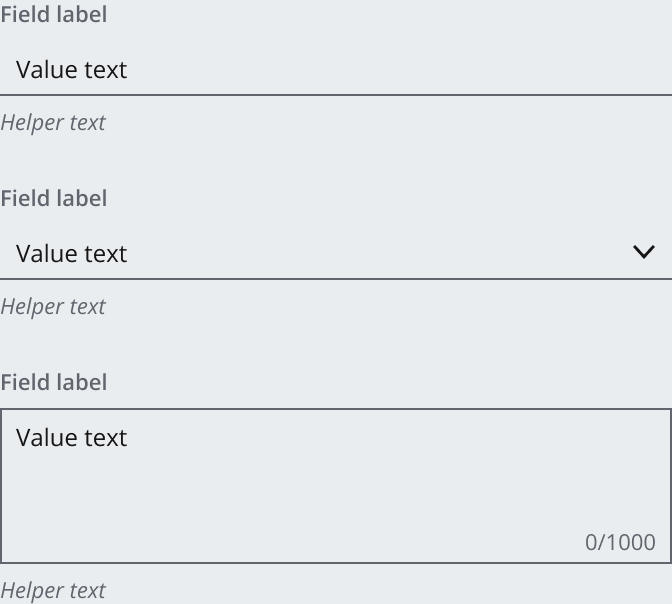Click empty area right of single-line Value text
This screenshot has height=604, width=672.
(400, 70)
